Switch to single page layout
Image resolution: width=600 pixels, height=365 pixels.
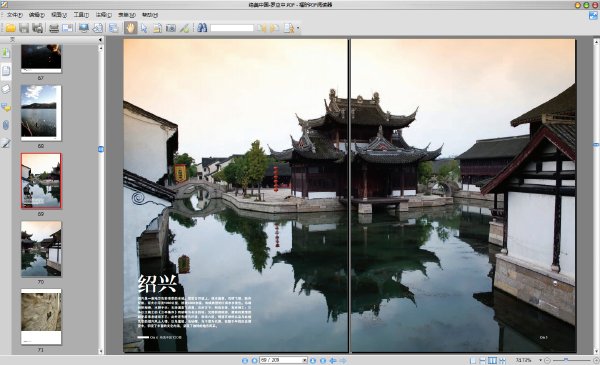click(x=473, y=360)
